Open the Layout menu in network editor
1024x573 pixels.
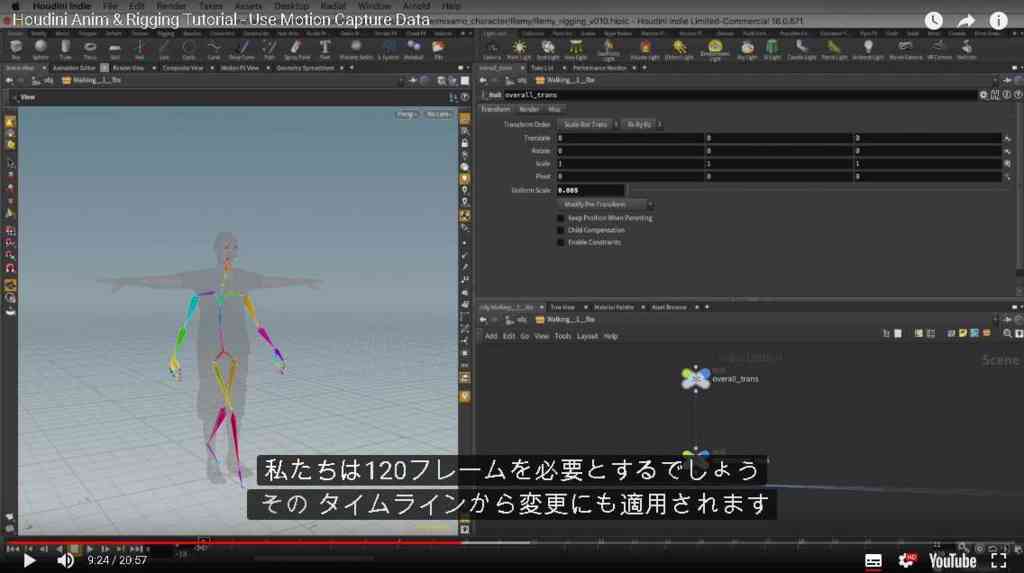587,336
